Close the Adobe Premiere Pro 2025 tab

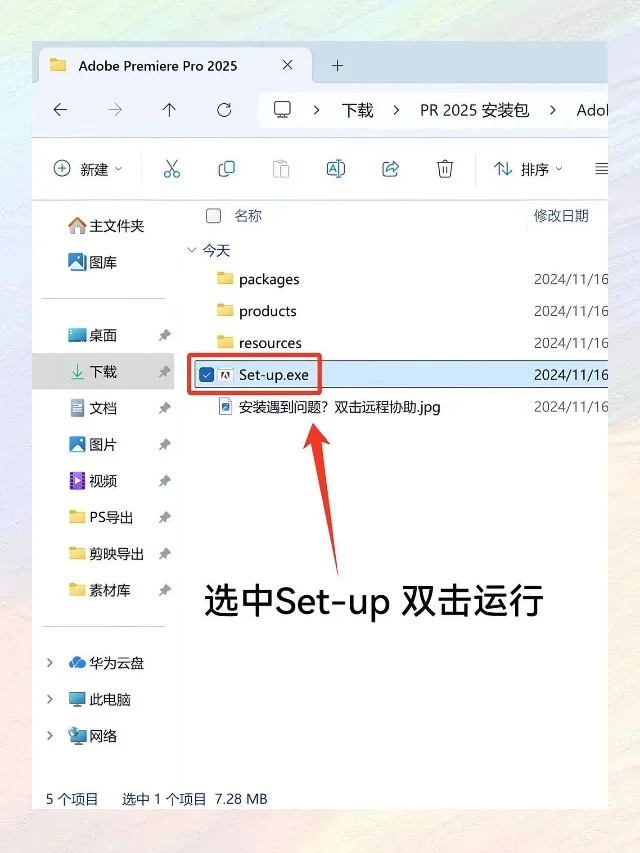tap(287, 65)
